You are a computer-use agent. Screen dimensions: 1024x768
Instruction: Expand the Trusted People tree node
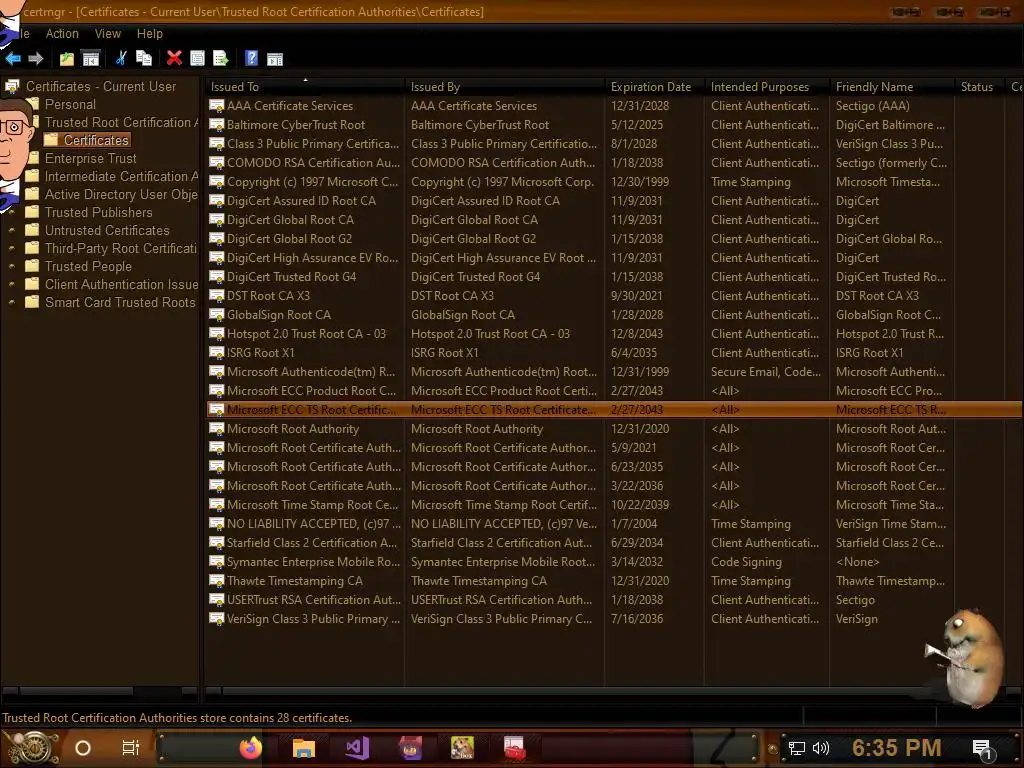[12, 266]
